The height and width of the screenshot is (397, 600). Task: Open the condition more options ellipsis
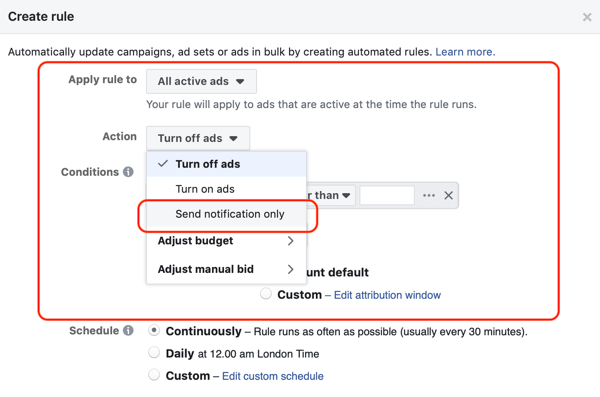point(429,196)
